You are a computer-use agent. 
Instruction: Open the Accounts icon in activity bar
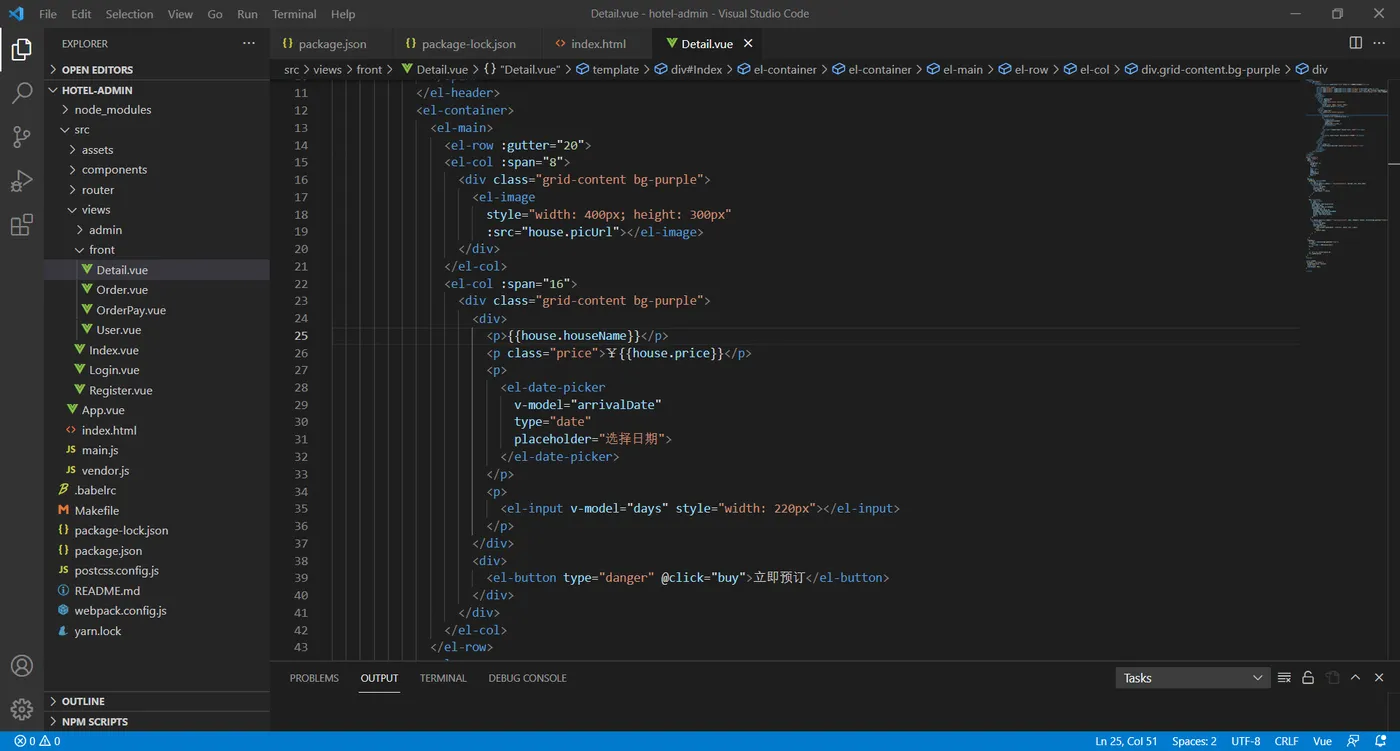21,666
